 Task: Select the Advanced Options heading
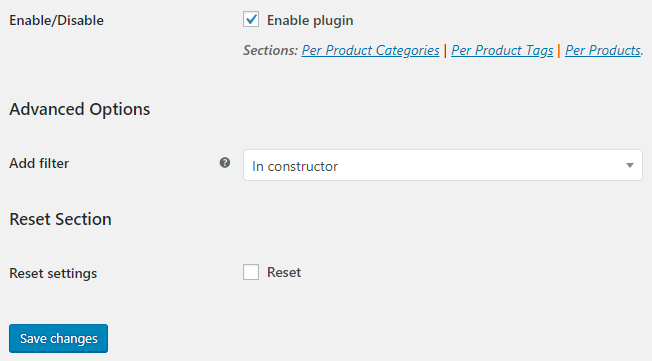(x=79, y=109)
